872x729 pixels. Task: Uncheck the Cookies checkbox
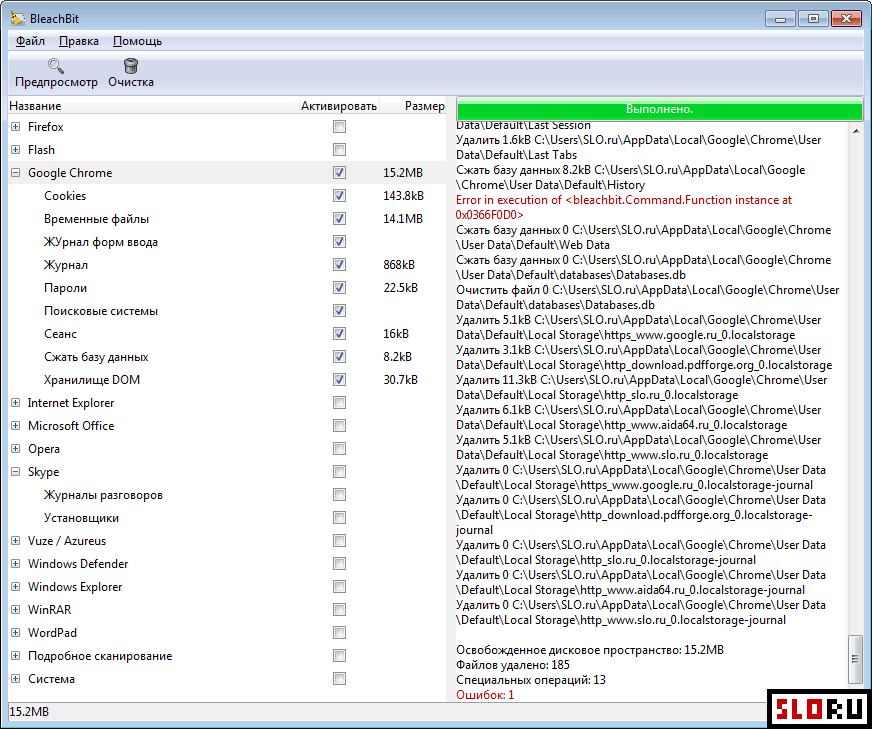click(x=339, y=196)
